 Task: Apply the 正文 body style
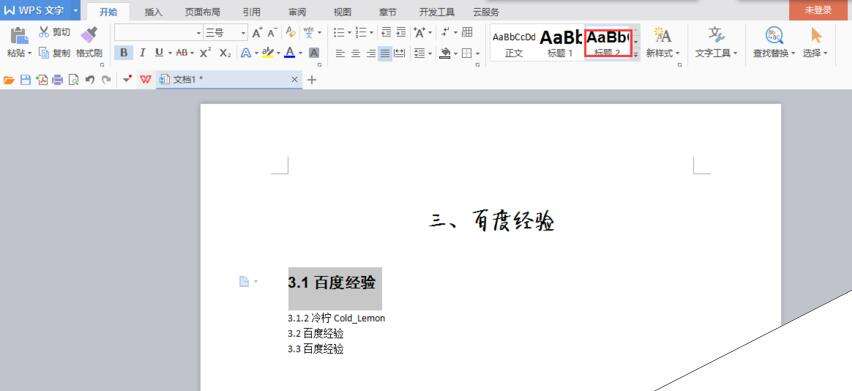click(x=513, y=43)
